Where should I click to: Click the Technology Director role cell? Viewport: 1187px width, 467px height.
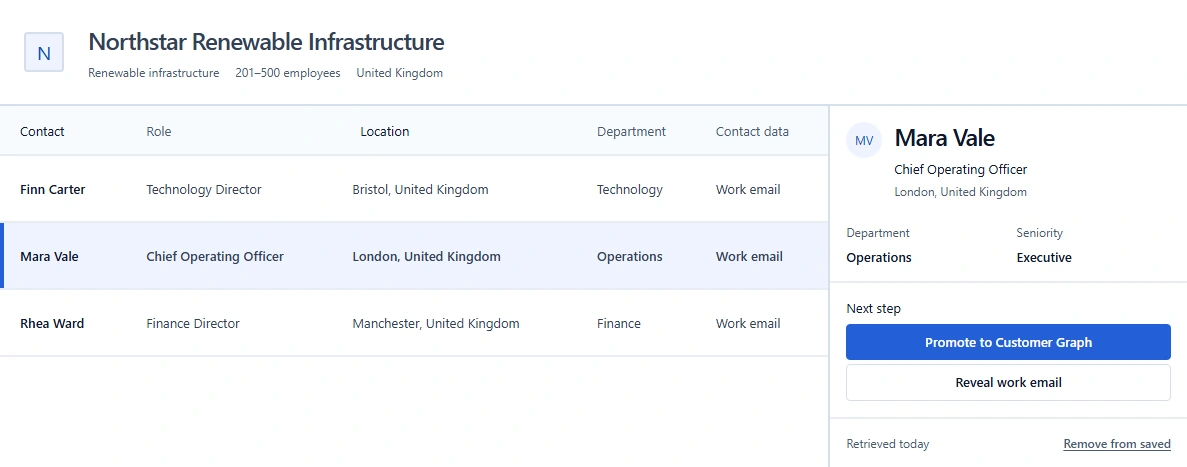pos(204,189)
